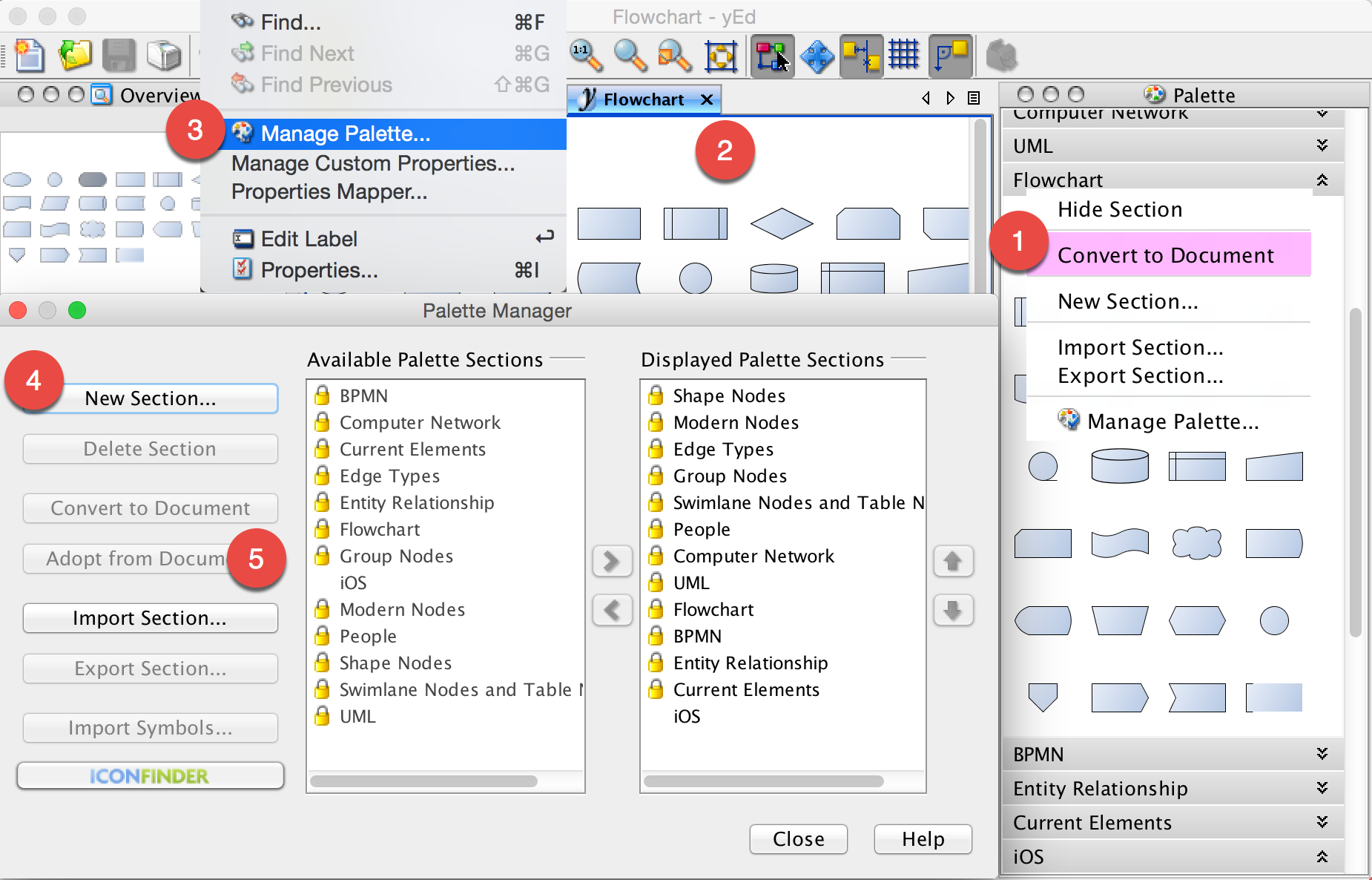Enable the grid display toolbar icon
Screen dimensions: 1372x880
click(904, 56)
